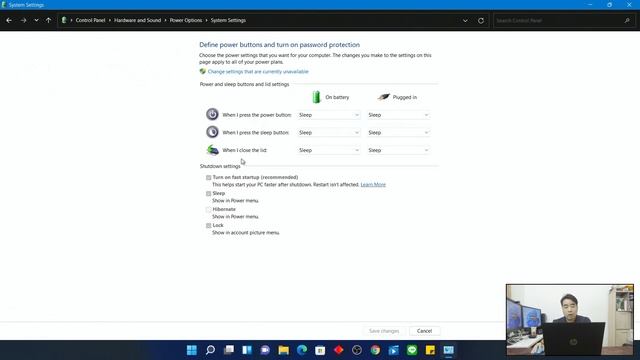Click the search magnifier icon in Control Panel
Viewport: 640px width, 360px height.
627,20
